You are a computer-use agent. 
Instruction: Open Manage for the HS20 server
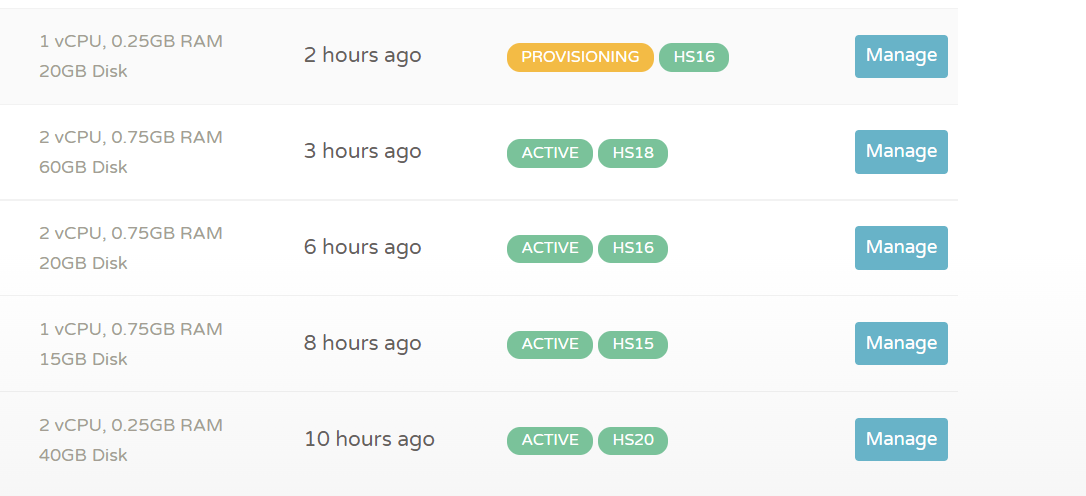click(x=901, y=440)
